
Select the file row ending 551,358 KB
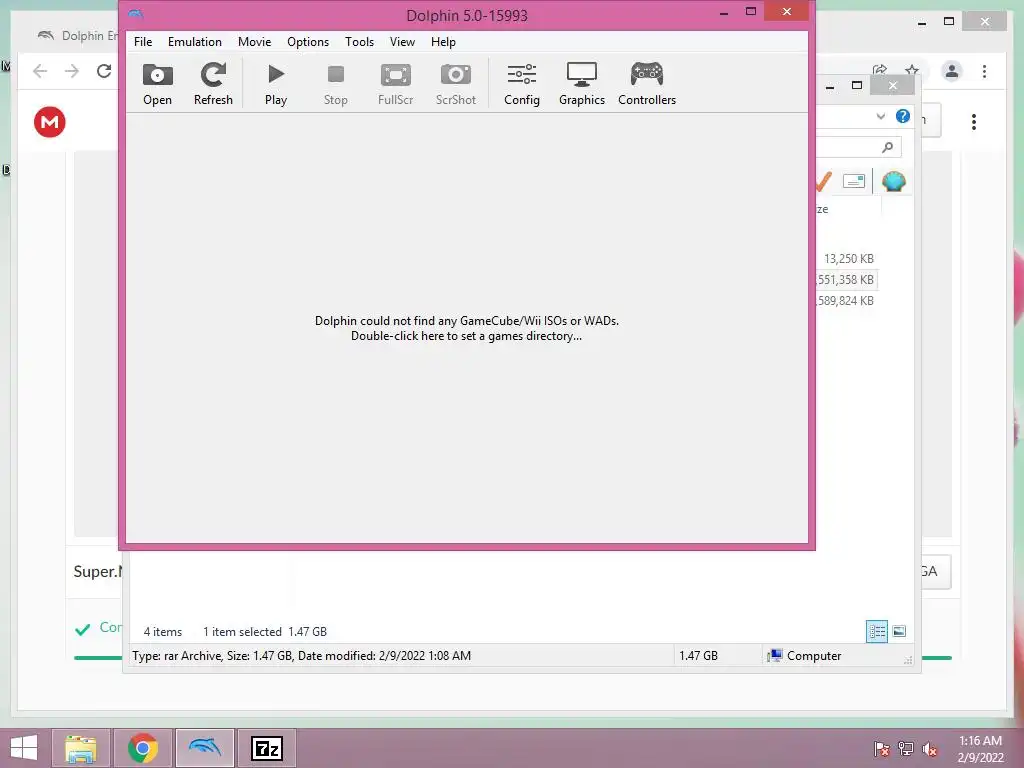pyautogui.click(x=846, y=280)
